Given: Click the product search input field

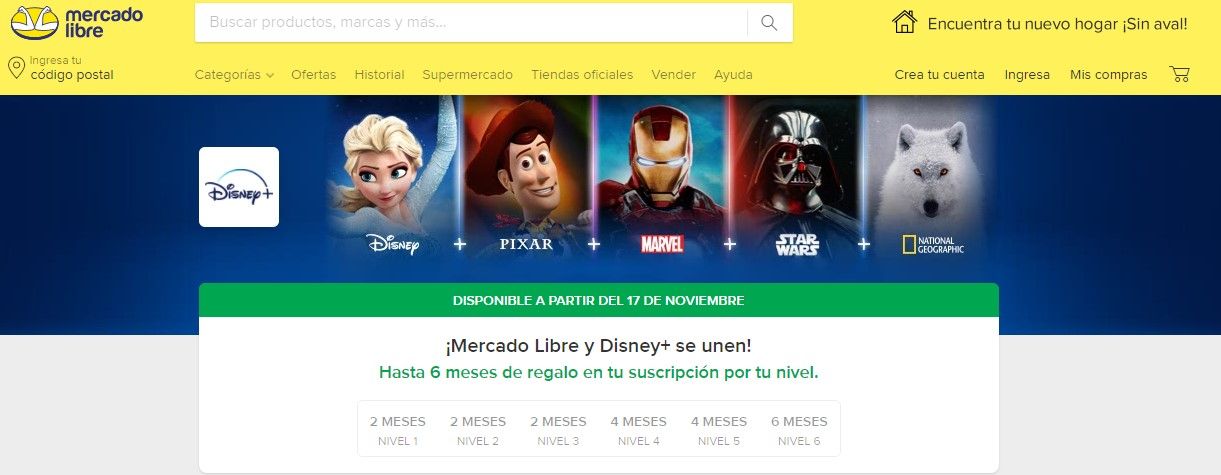Looking at the screenshot, I should [x=470, y=23].
